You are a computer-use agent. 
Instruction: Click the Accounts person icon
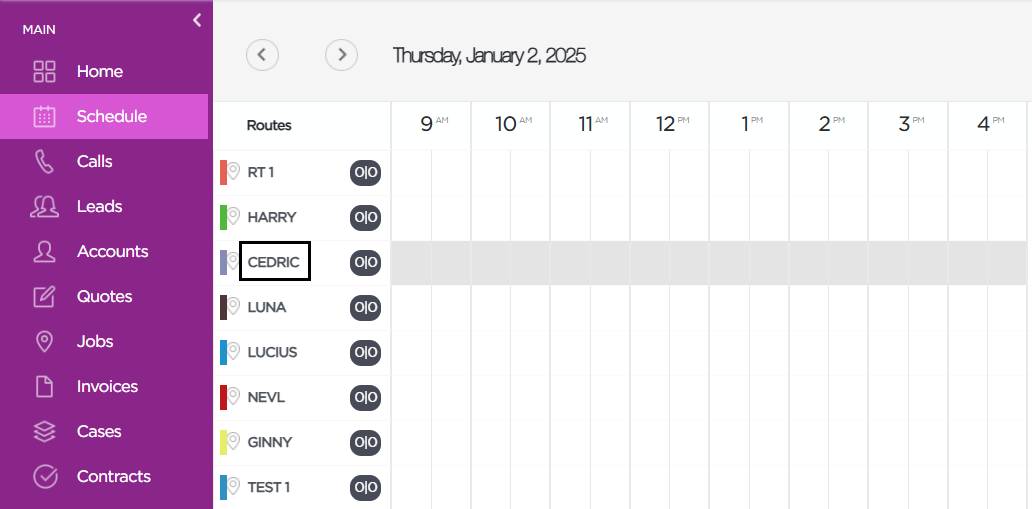point(44,251)
